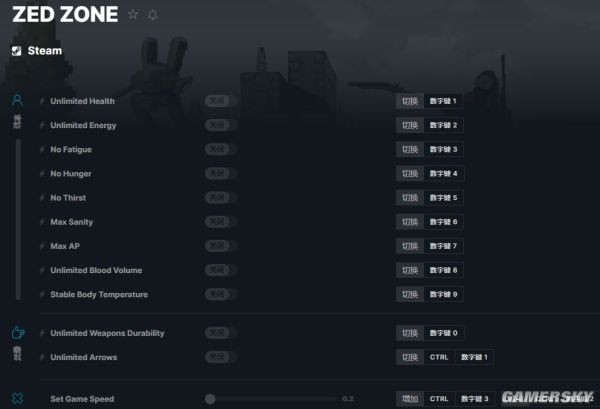
Task: Click the favorite star icon beside ZED ZONE
Action: (133, 14)
